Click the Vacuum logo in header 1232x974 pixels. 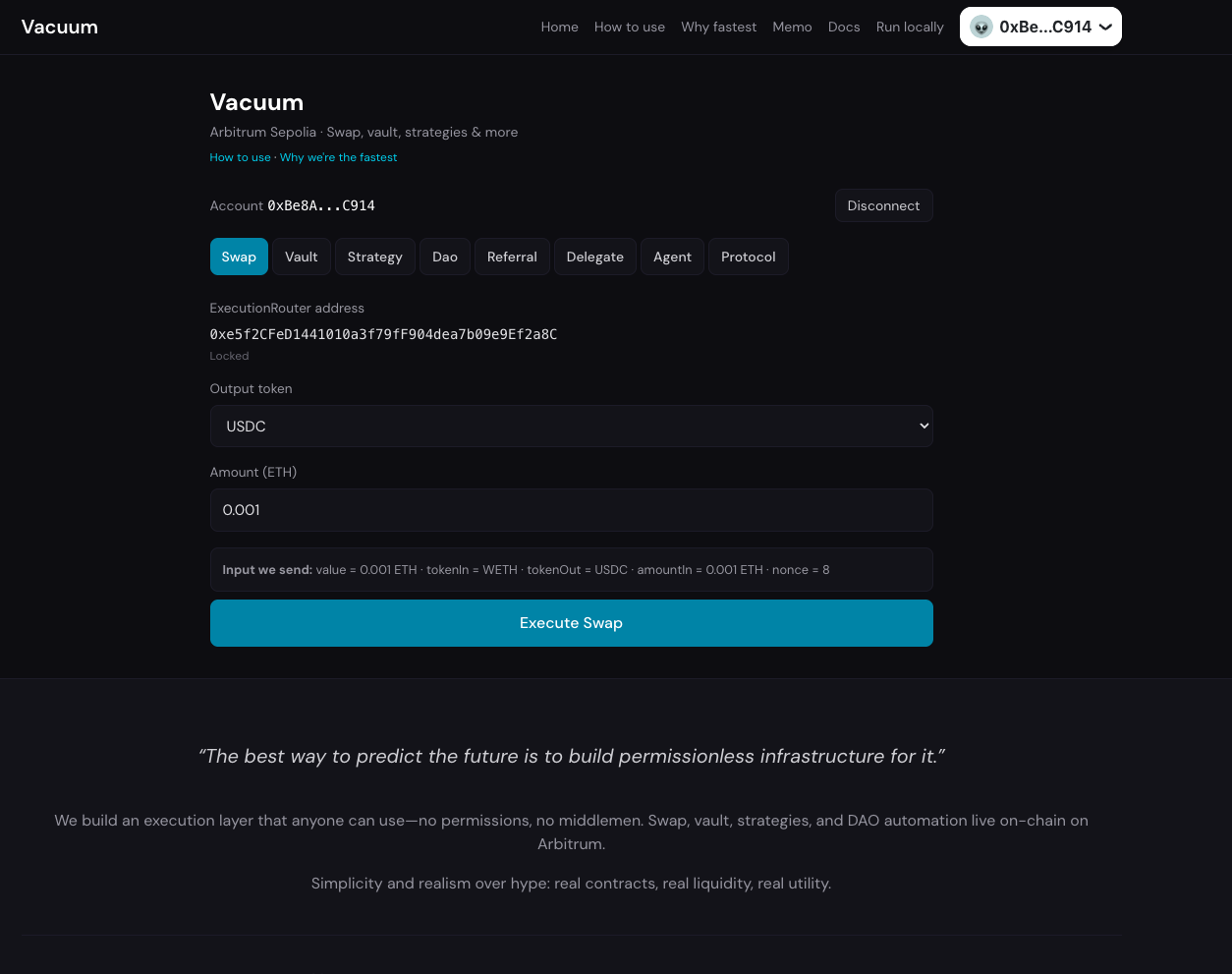60,28
